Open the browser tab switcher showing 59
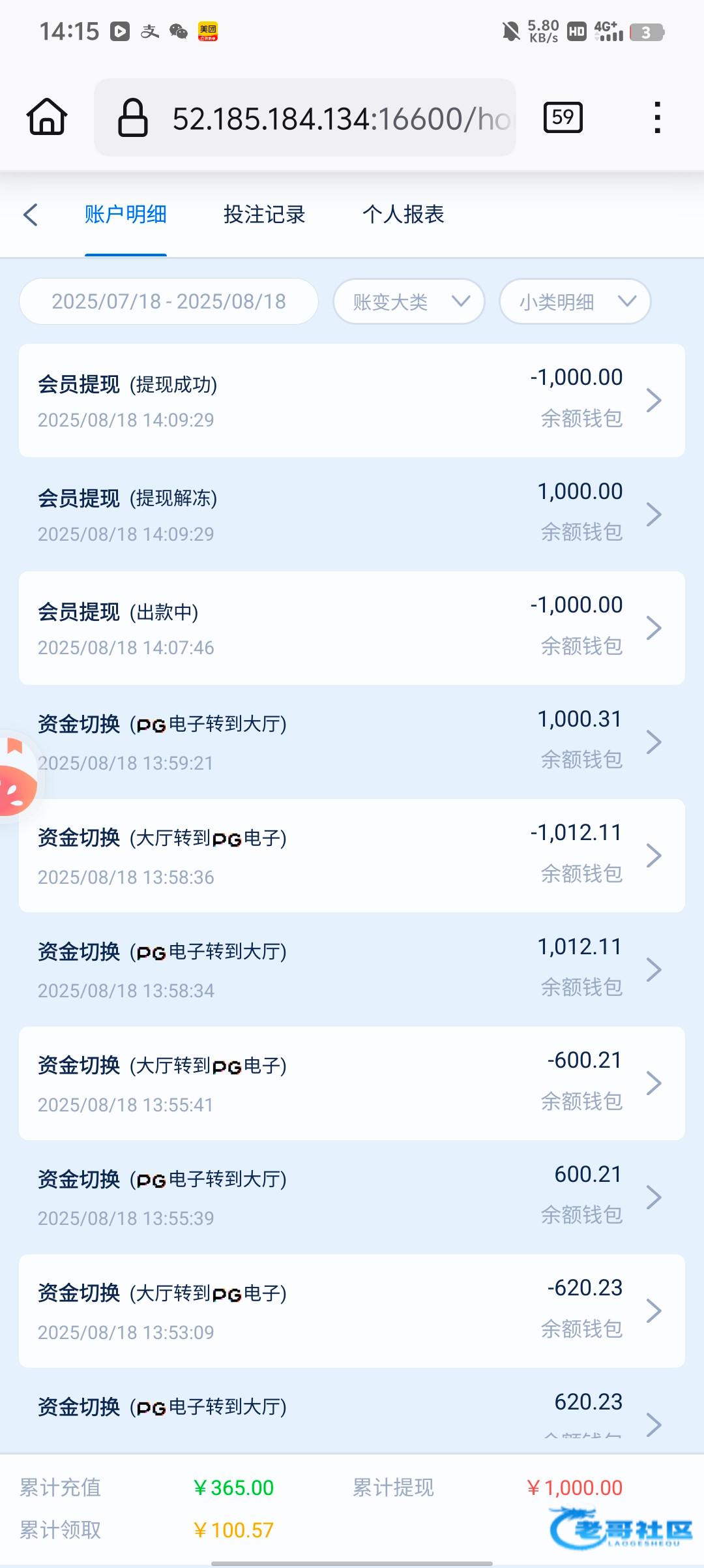Viewport: 704px width, 1568px height. click(563, 117)
